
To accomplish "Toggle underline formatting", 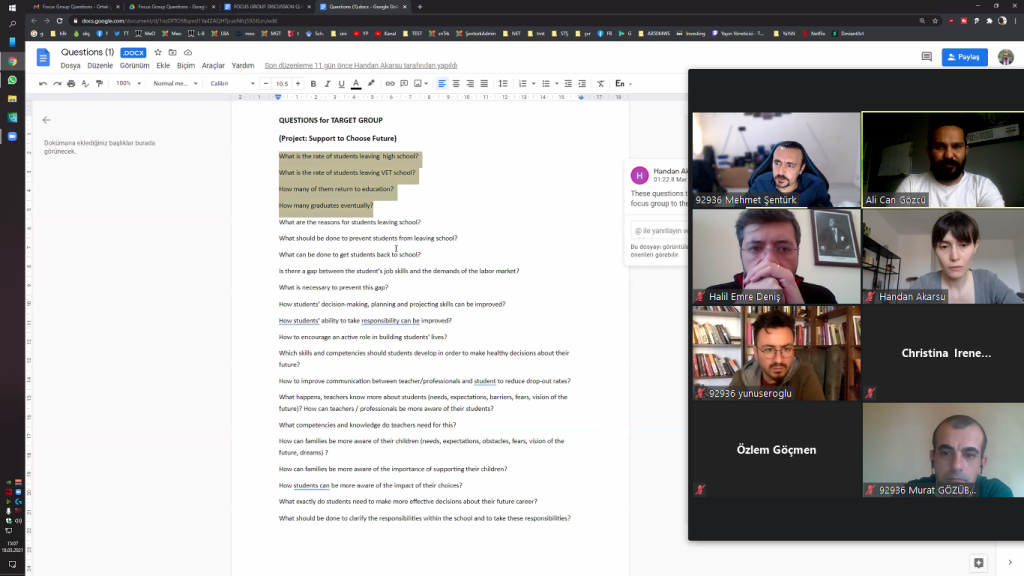I will (342, 84).
